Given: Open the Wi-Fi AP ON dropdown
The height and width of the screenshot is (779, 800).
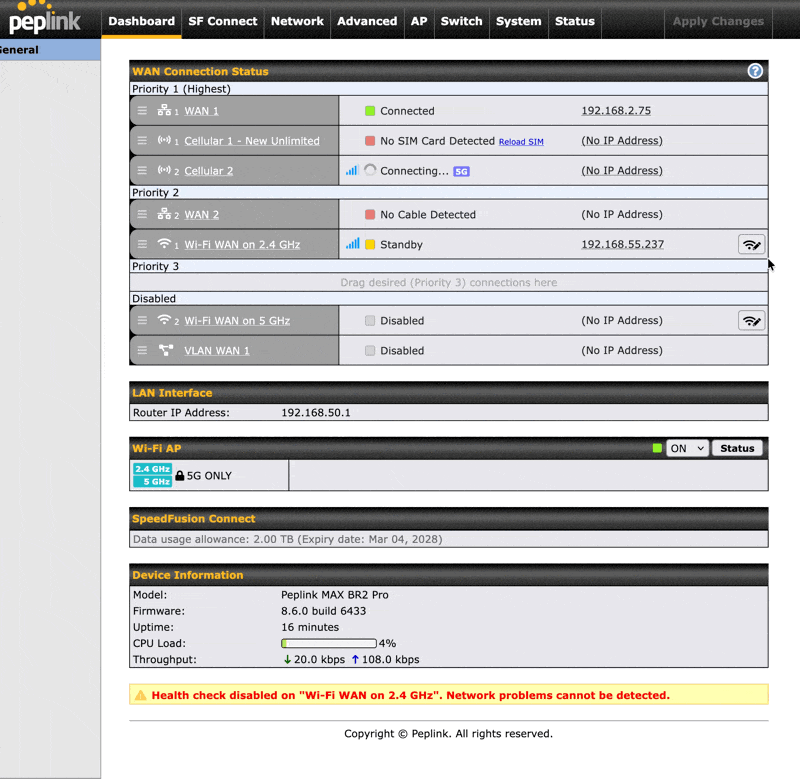Looking at the screenshot, I should [x=687, y=448].
